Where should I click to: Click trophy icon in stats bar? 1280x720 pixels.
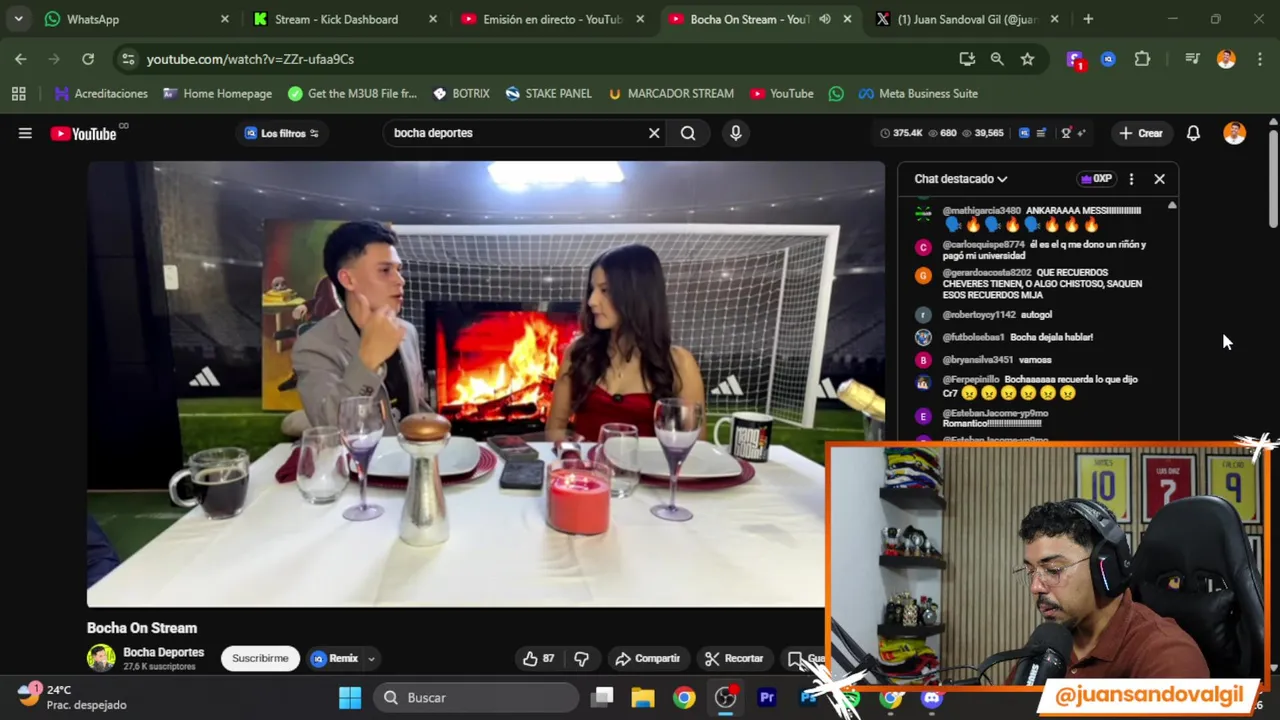pyautogui.click(x=1066, y=133)
